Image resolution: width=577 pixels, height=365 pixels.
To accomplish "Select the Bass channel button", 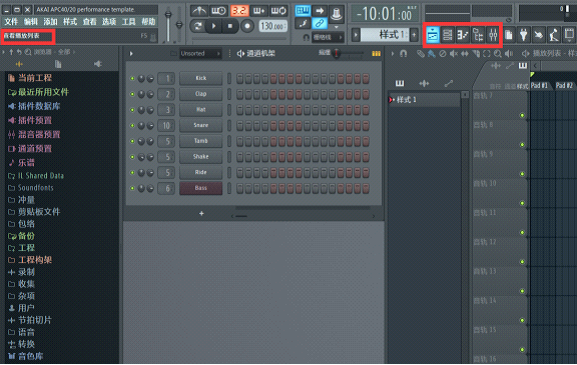I will click(201, 188).
